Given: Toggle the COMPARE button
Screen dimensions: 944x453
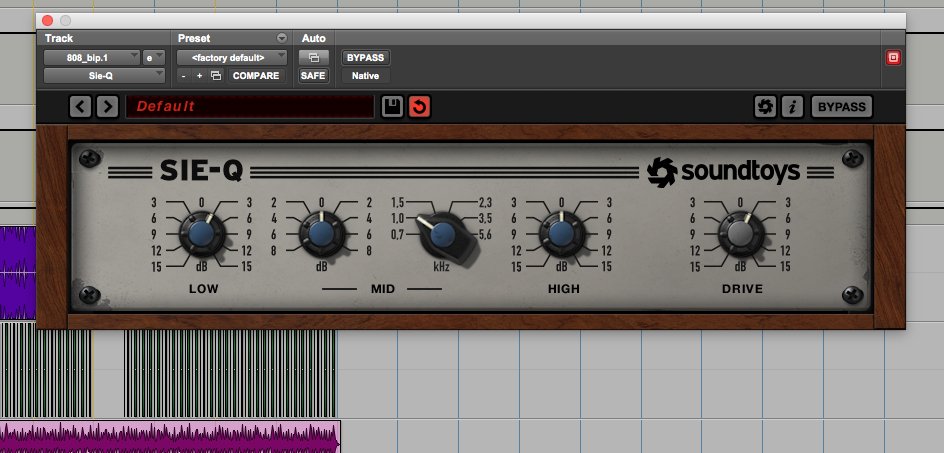Looking at the screenshot, I should tap(256, 76).
